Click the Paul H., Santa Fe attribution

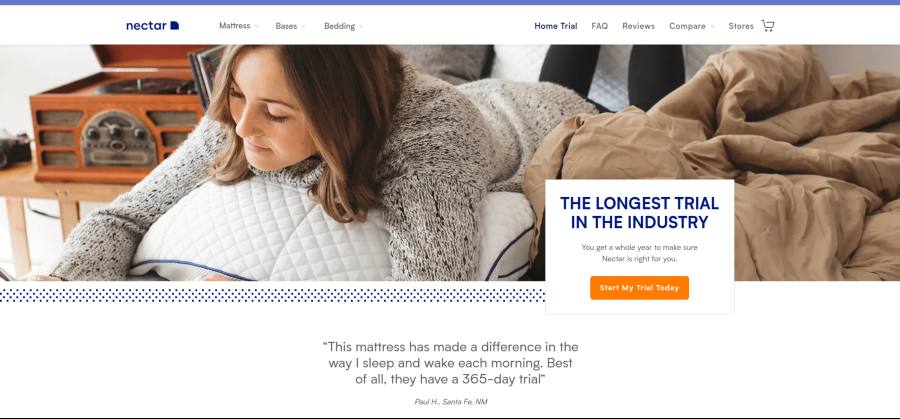[451, 402]
